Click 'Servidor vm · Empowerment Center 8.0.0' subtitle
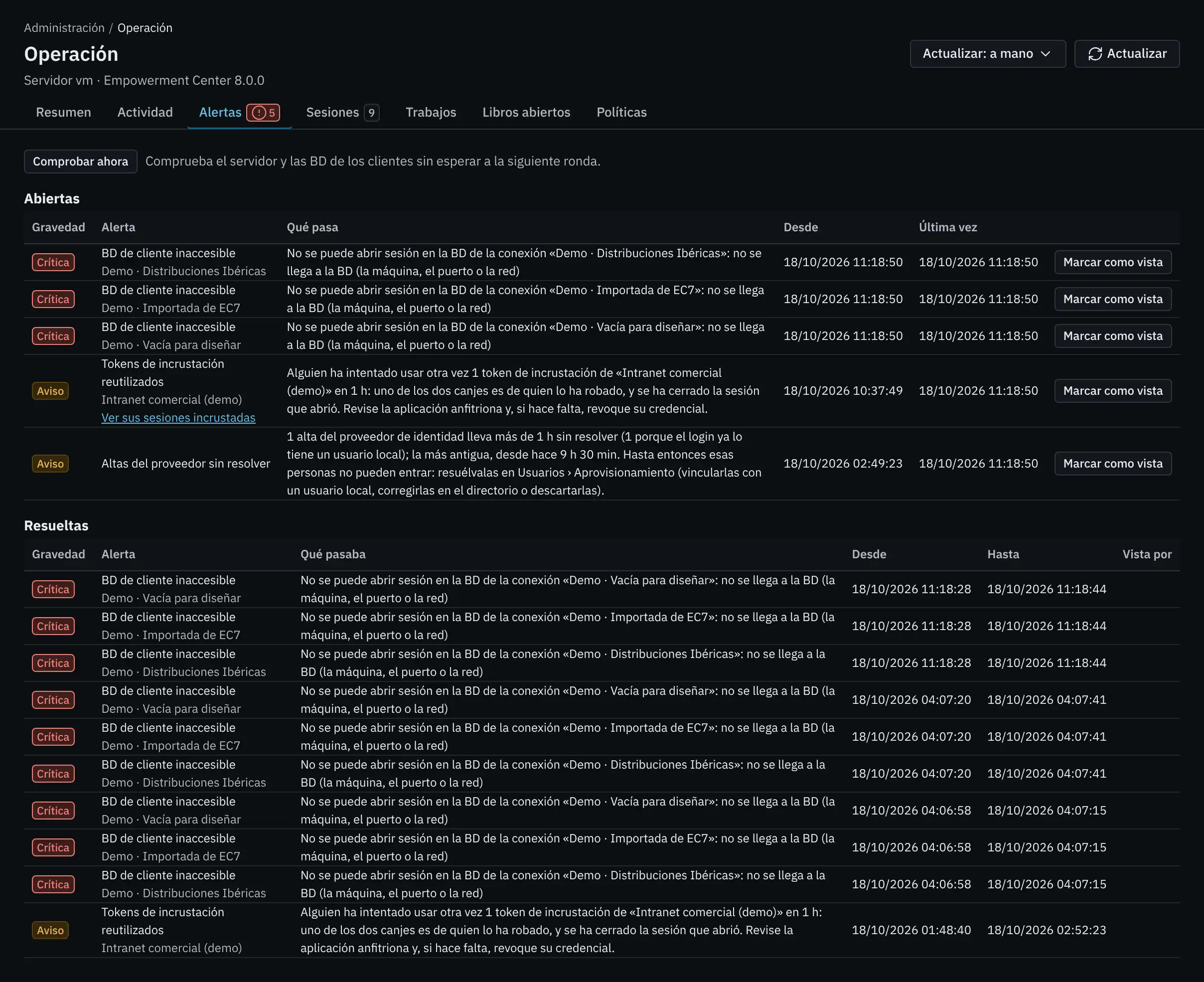1204x982 pixels. click(x=144, y=80)
